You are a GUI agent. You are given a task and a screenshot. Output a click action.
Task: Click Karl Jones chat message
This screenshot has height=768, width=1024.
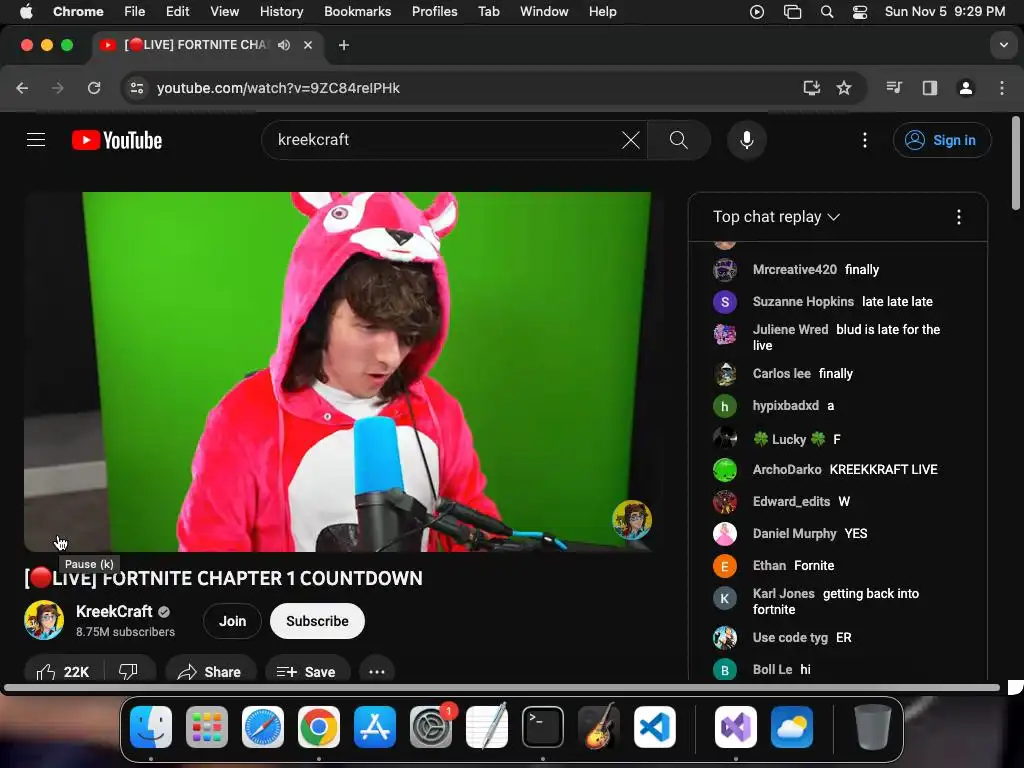(838, 601)
